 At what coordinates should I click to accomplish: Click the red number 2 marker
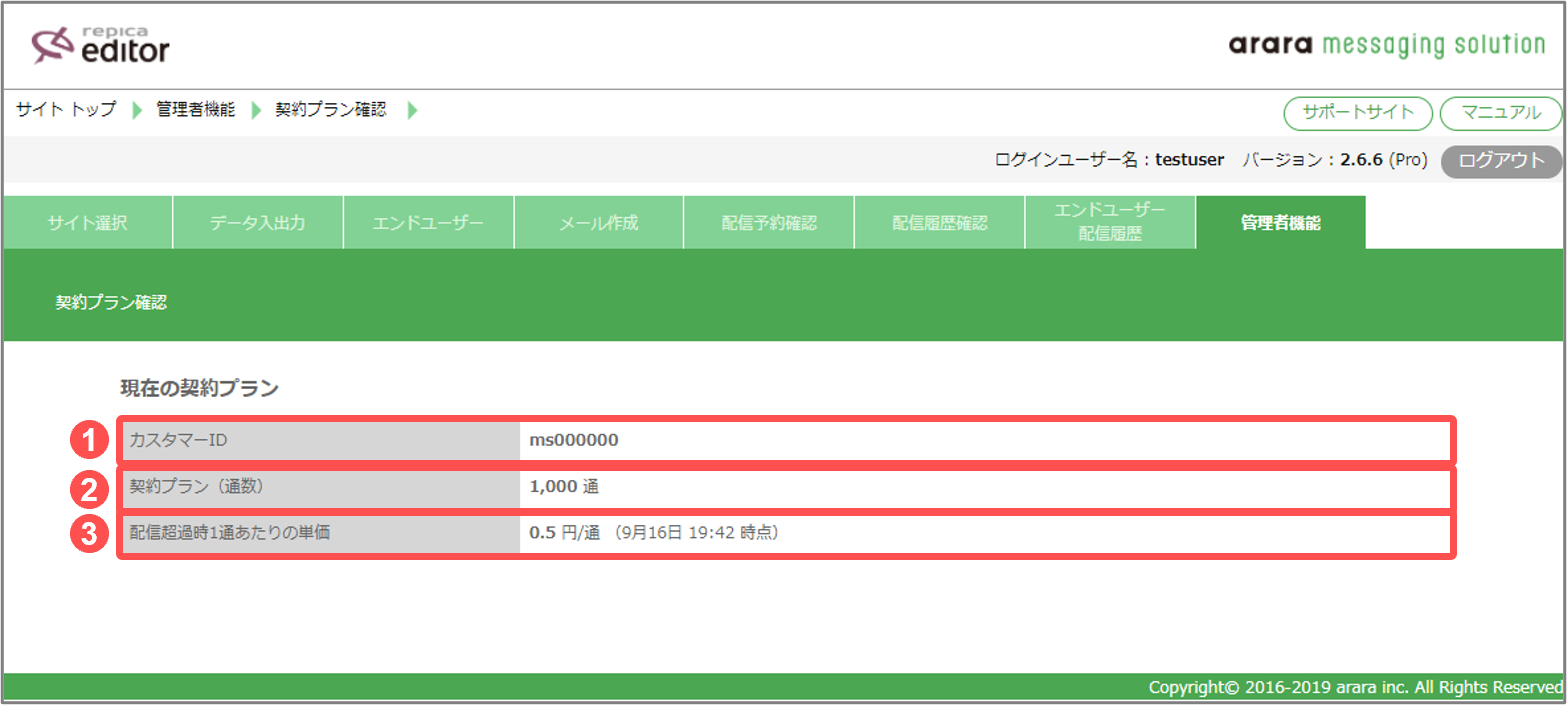pos(90,488)
